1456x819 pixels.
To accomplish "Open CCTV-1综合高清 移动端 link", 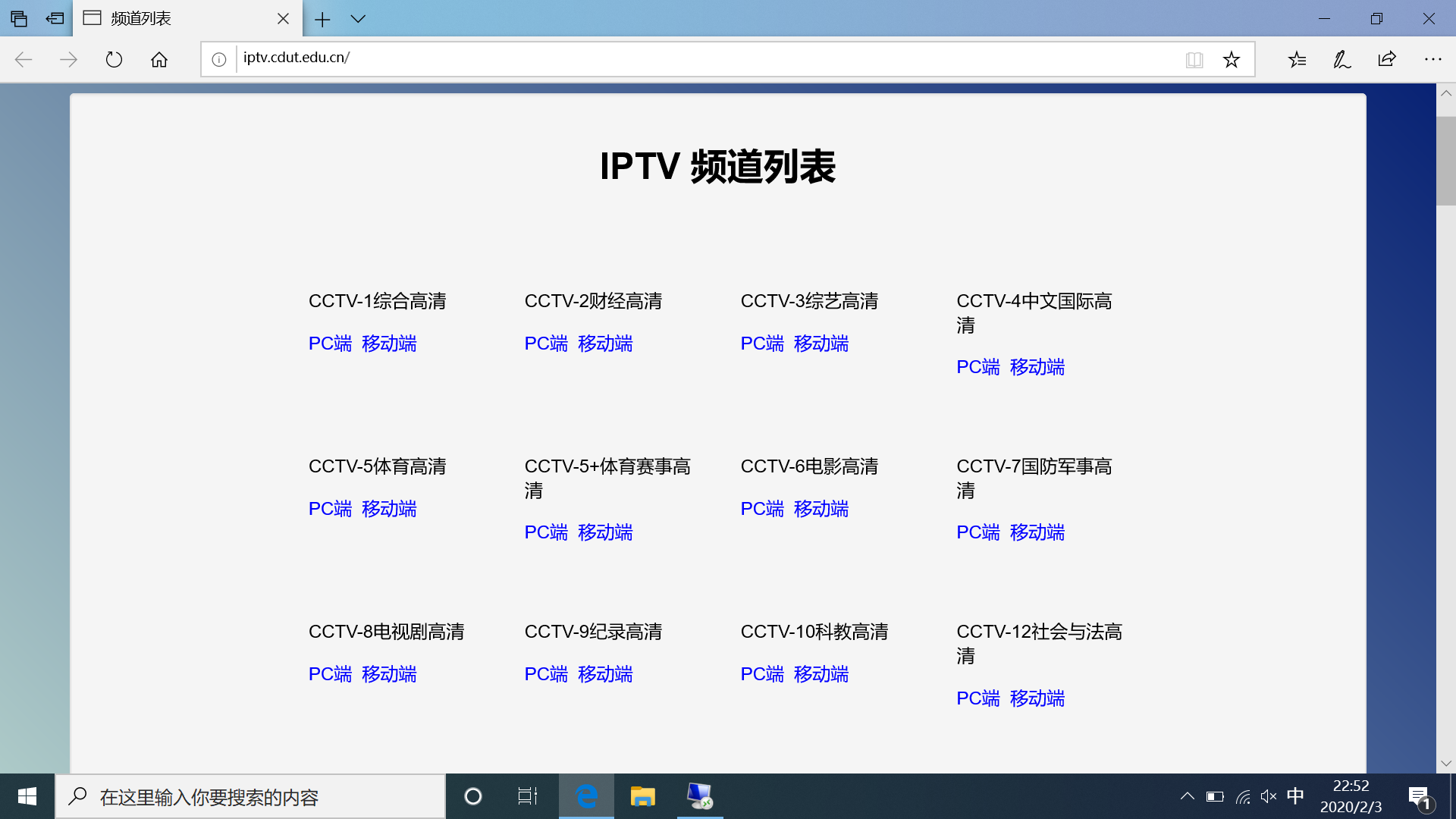I will coord(389,344).
